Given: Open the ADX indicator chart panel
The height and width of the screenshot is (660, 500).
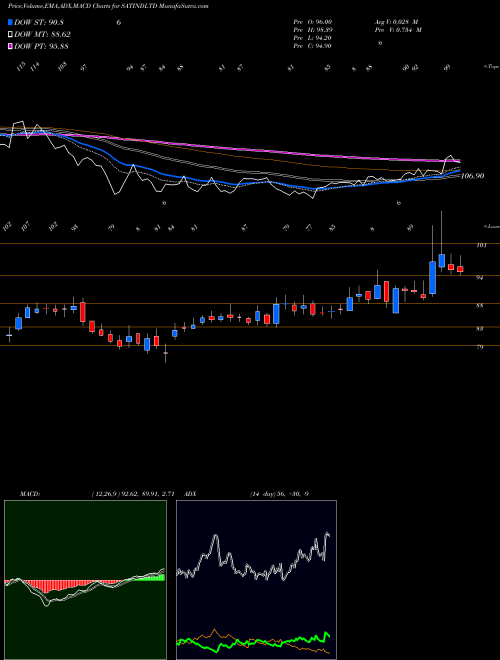Looking at the screenshot, I should pos(256,580).
